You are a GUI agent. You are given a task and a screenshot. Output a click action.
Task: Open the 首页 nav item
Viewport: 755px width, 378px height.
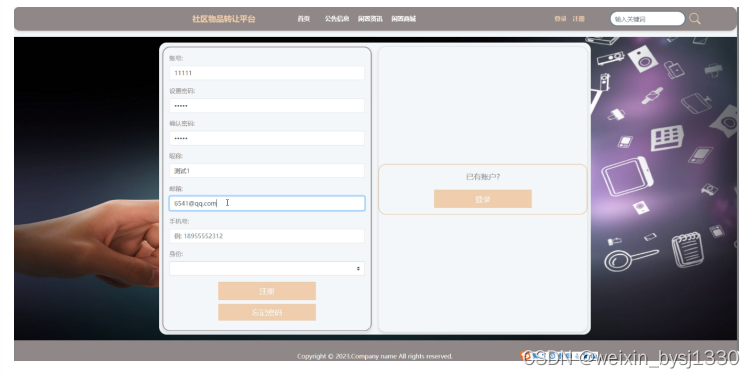click(303, 19)
